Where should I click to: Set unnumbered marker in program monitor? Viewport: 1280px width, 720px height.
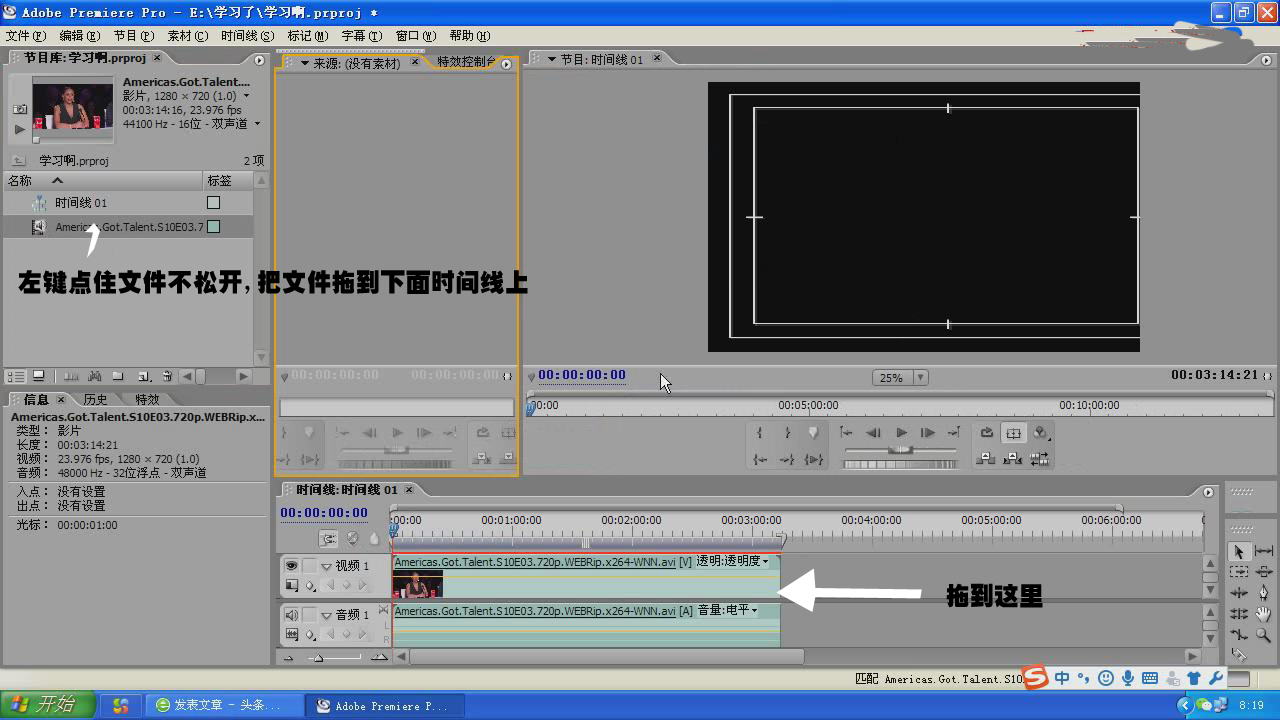[813, 432]
